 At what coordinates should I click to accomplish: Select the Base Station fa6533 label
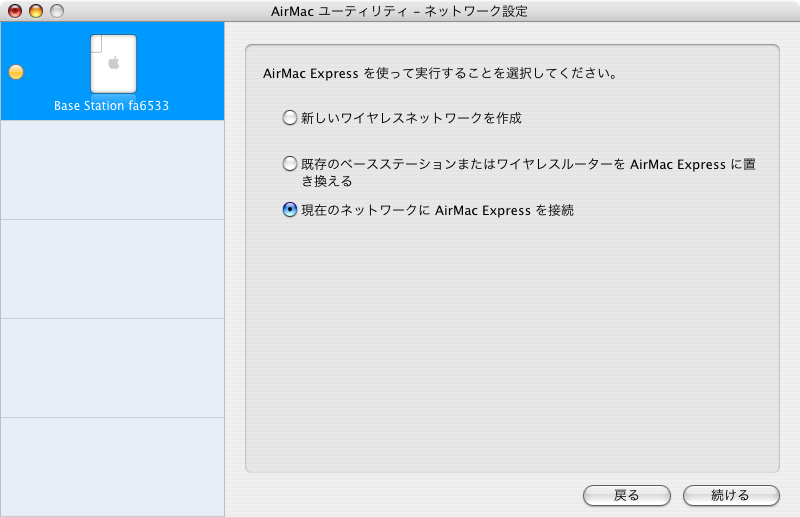tap(111, 106)
